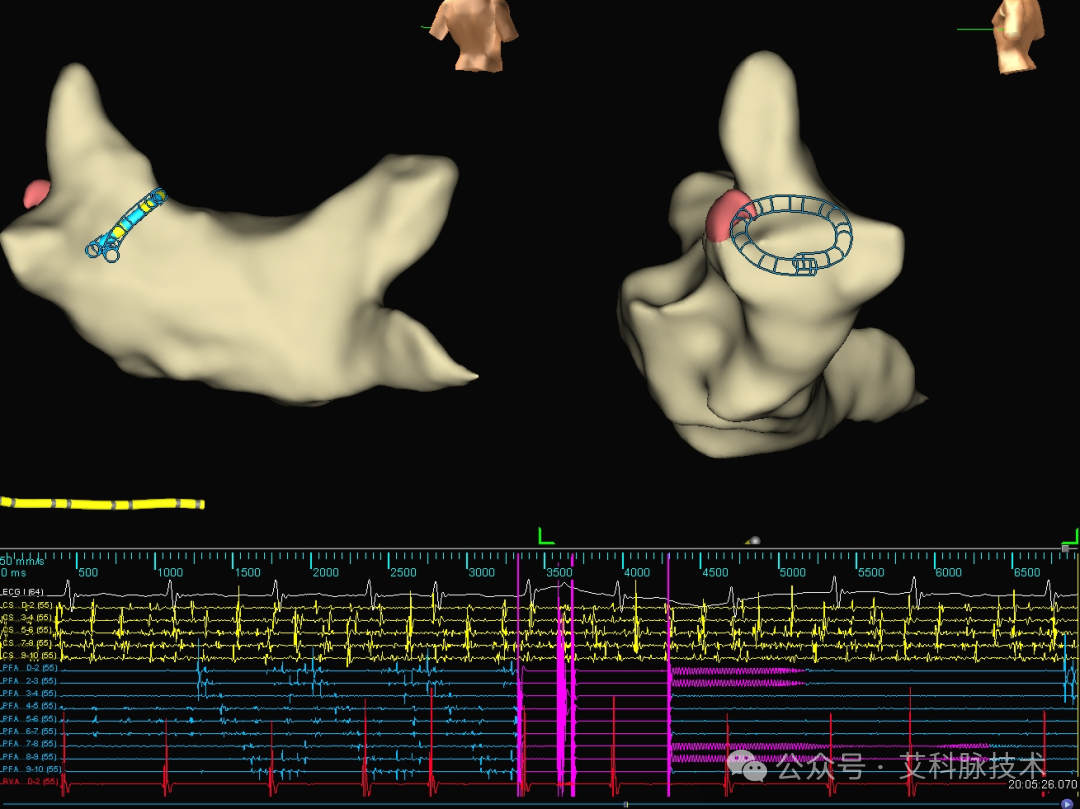Click the 2000 mark on the time ruler
Viewport: 1080px width, 809px height.
coord(326,572)
